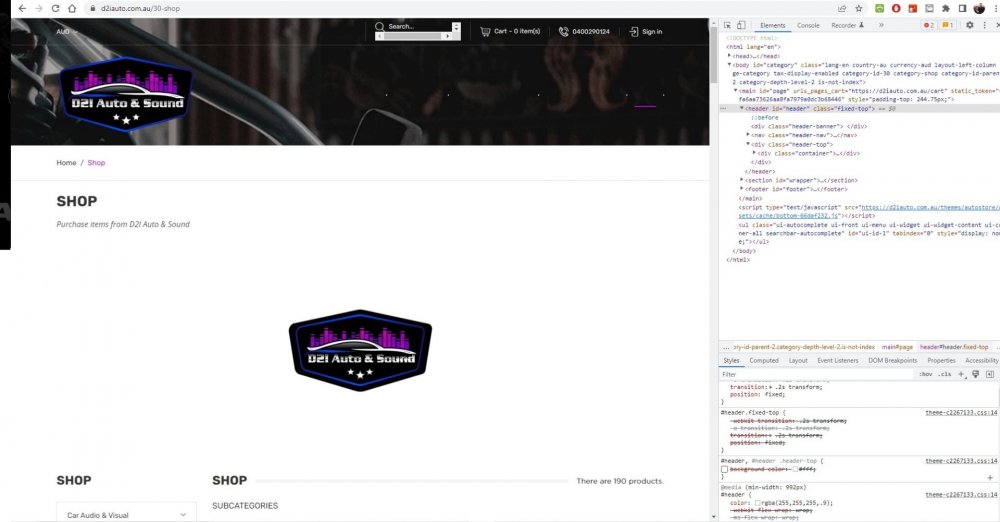The width and height of the screenshot is (1000, 522).
Task: Select main#page in the DevTools breadcrumb
Action: coord(897,347)
